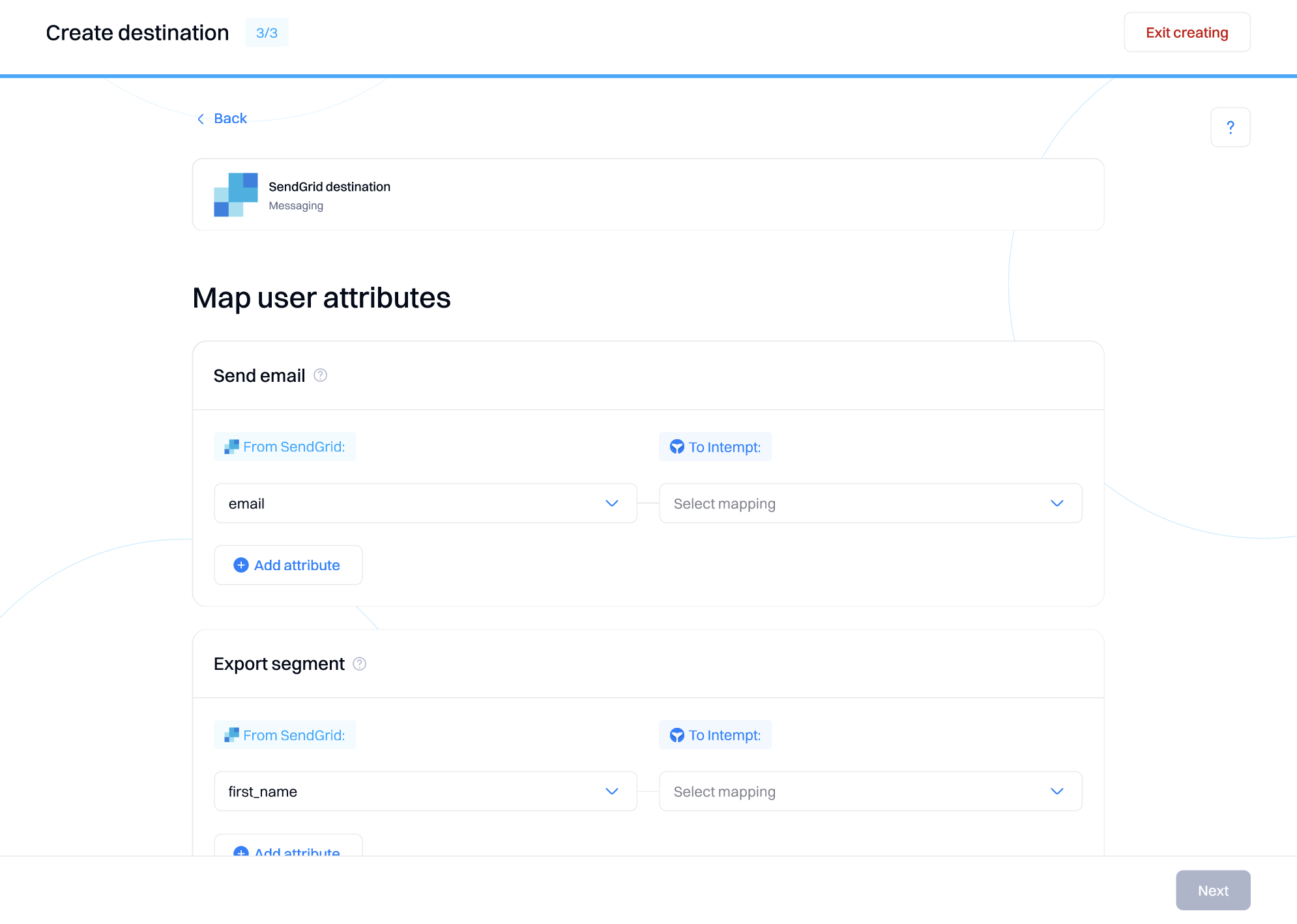
Task: Click the Send email 'To Intempt' label icon
Action: coord(677,447)
